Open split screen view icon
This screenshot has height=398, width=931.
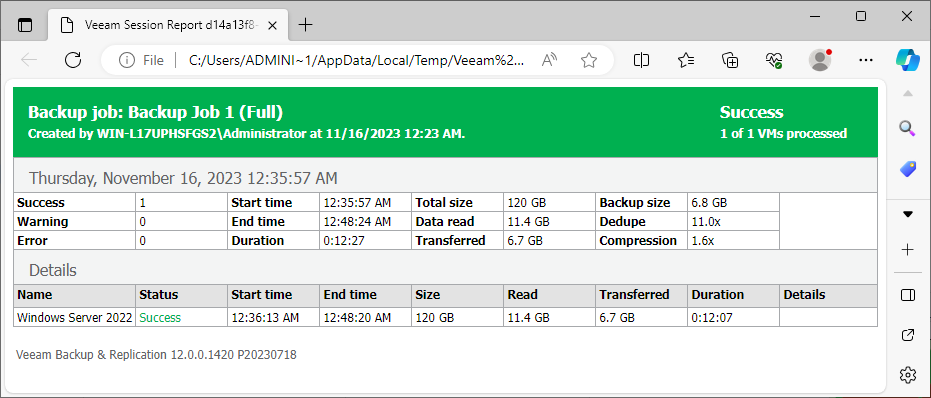point(641,59)
